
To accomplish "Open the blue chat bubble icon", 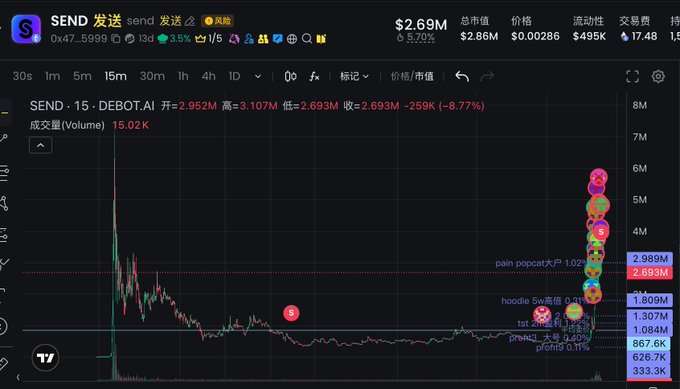I will [x=278, y=39].
